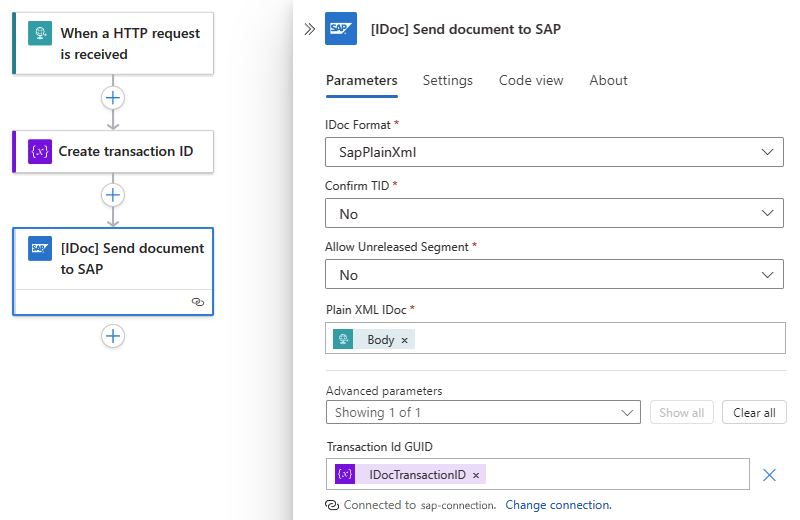Click the Change connection link
The image size is (800, 520).
tap(558, 505)
